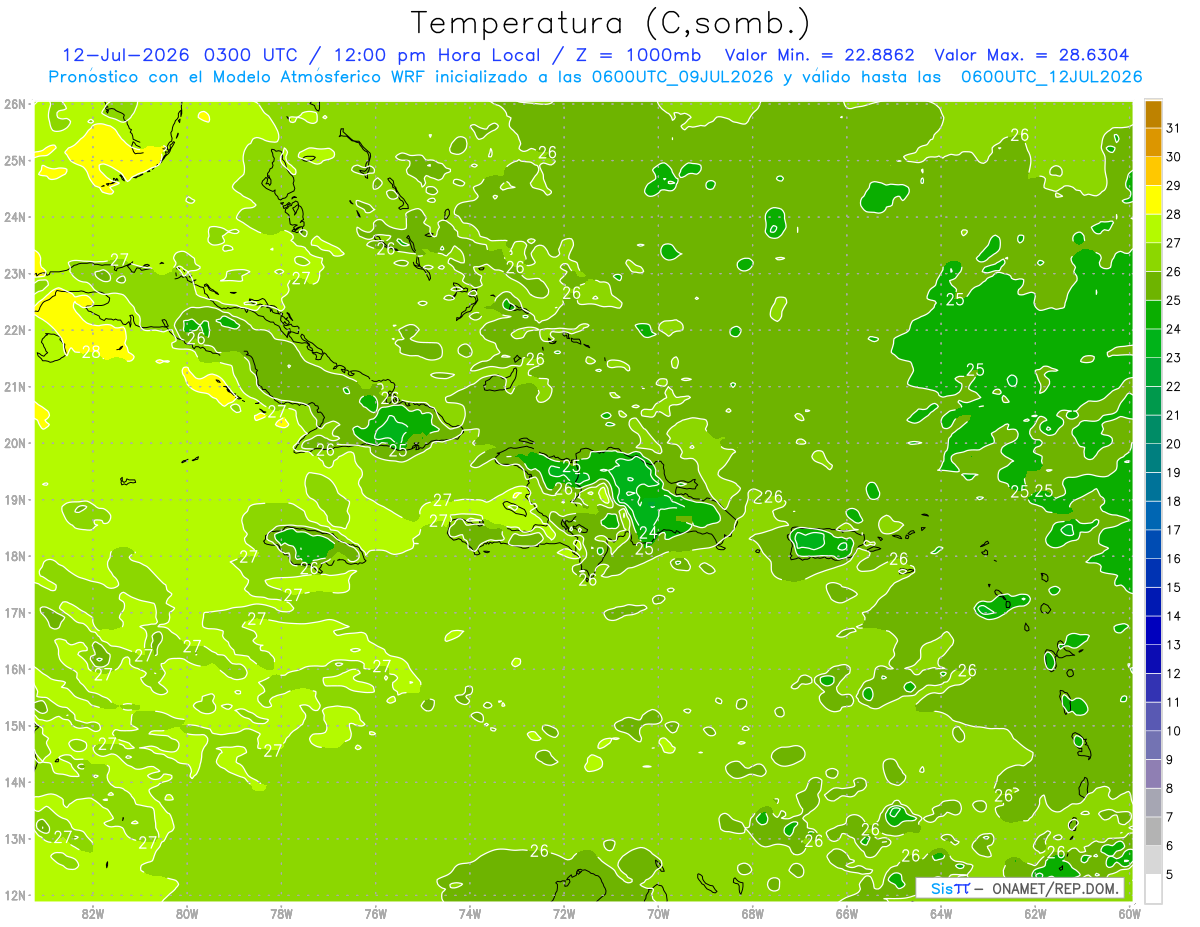Image resolution: width=1200 pixels, height=927 pixels.
Task: Select color bar swatch between 29 and 30
Action: pyautogui.click(x=1153, y=172)
